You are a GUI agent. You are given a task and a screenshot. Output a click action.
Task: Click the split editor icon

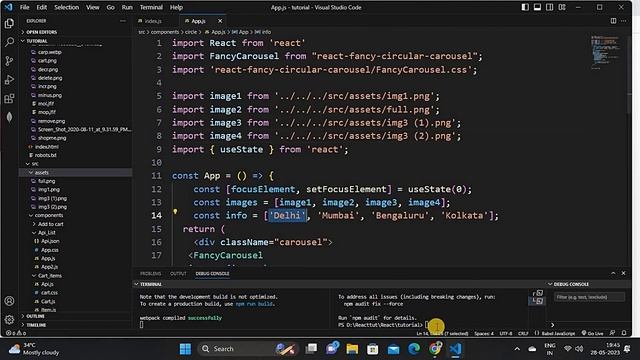point(613,21)
